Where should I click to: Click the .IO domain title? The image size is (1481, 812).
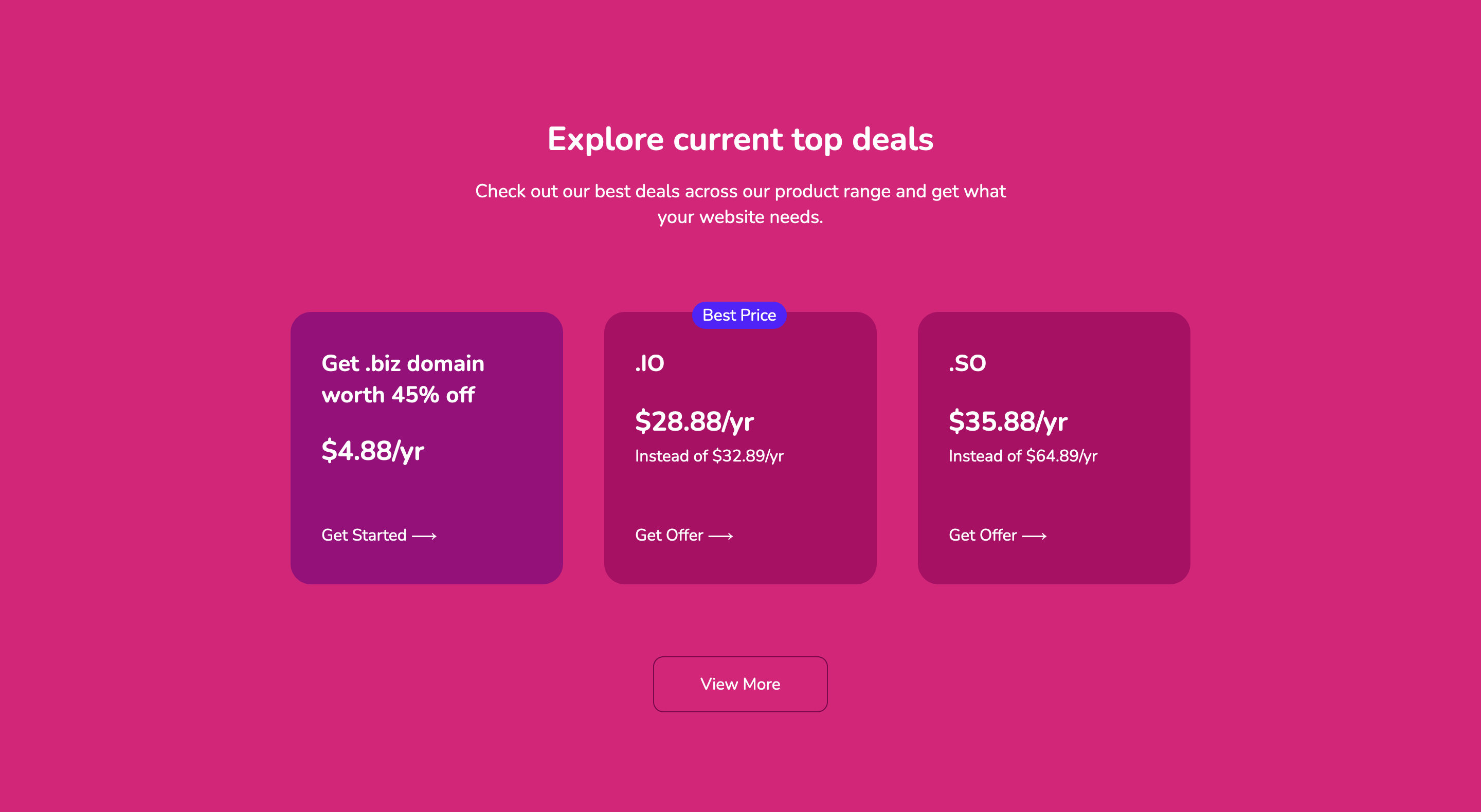pyautogui.click(x=649, y=363)
